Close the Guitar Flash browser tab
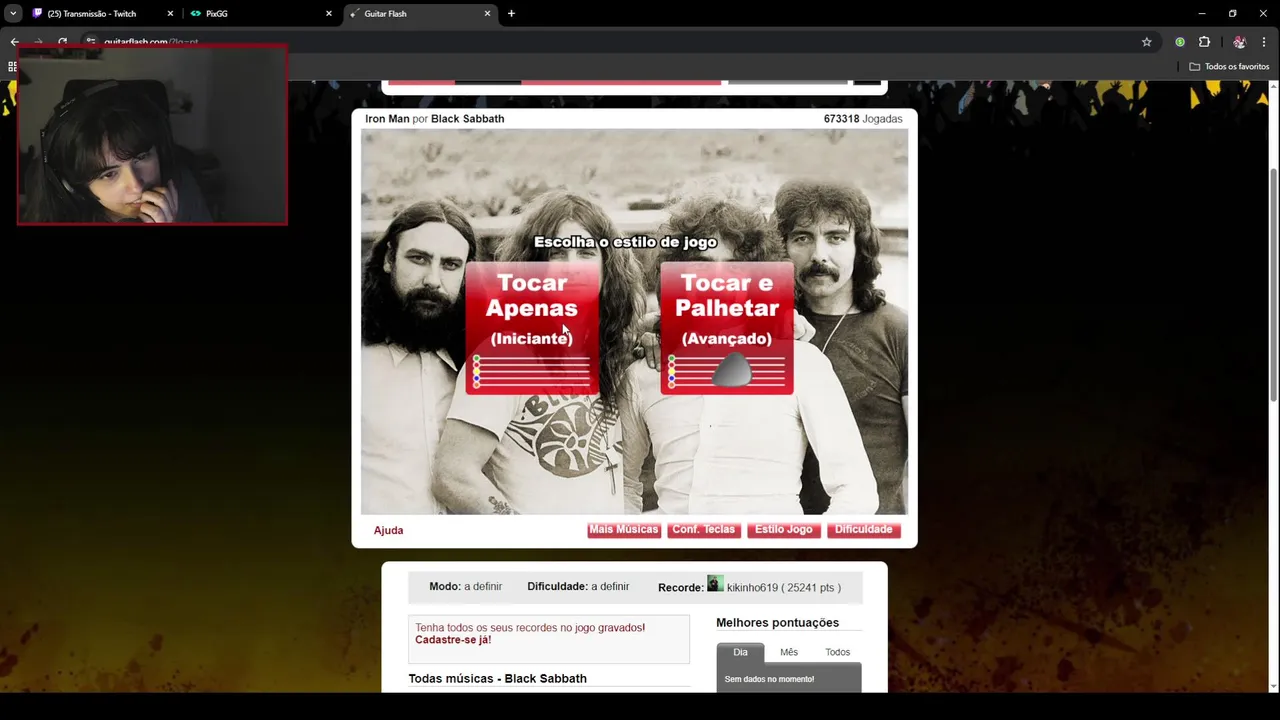Viewport: 1280px width, 720px height. point(488,14)
